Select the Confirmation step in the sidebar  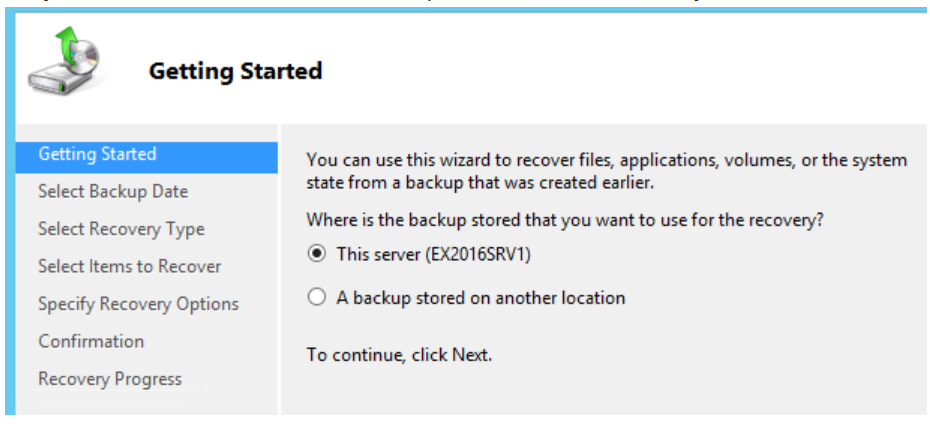[x=91, y=342]
